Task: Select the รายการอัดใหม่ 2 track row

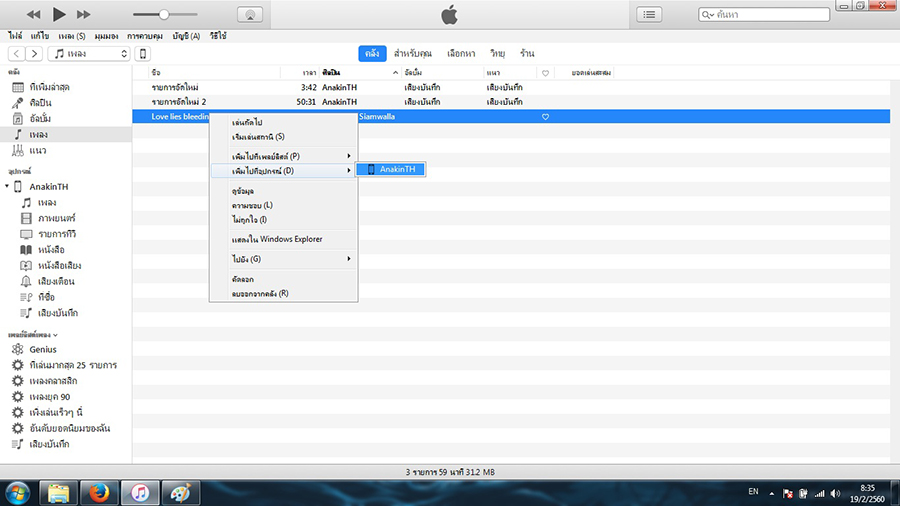Action: tap(511, 102)
